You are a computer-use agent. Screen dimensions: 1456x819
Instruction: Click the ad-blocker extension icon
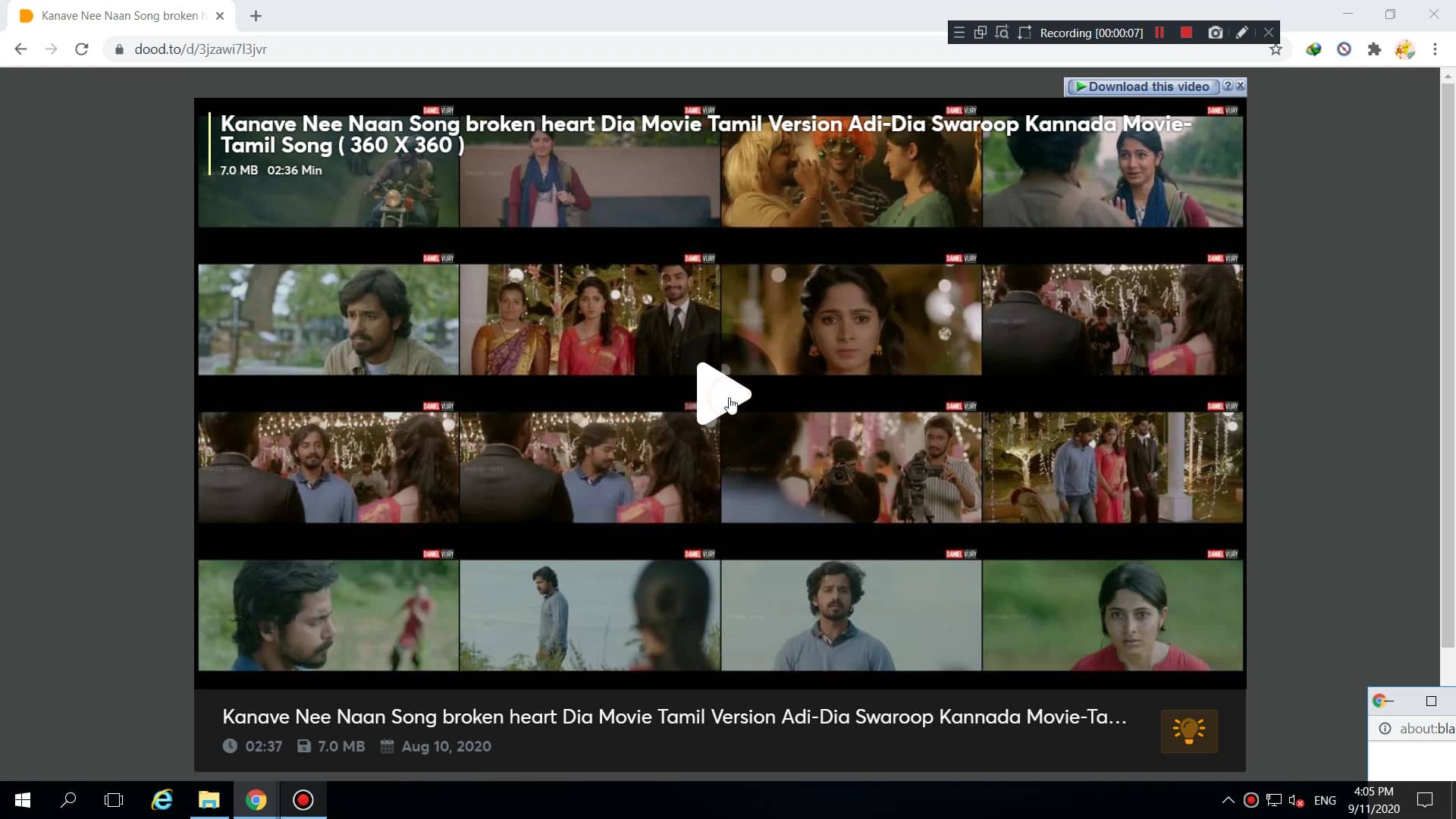click(1344, 49)
